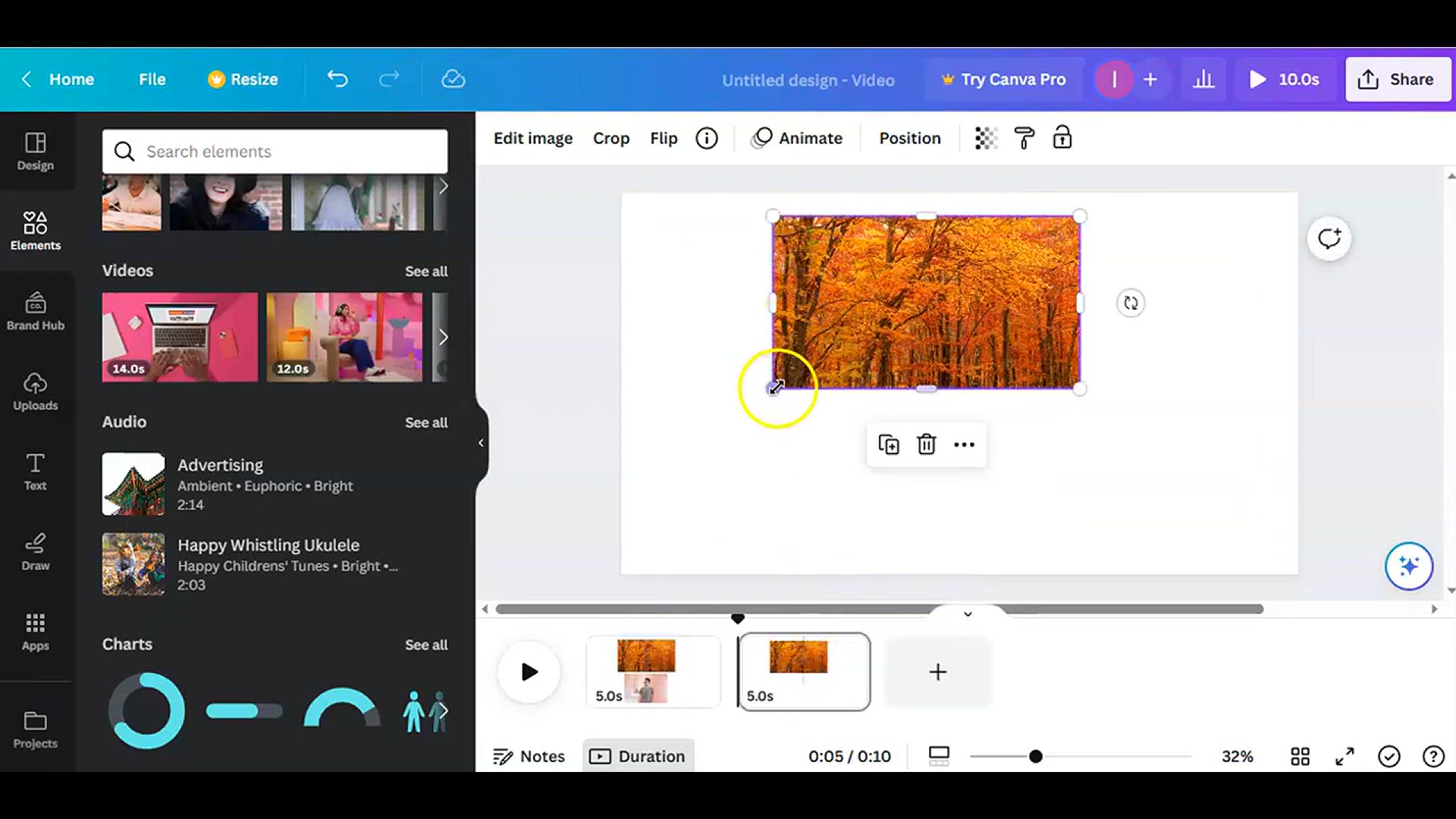Open Try Canva Pro offer
Viewport: 1456px width, 819px height.
pyautogui.click(x=1004, y=80)
